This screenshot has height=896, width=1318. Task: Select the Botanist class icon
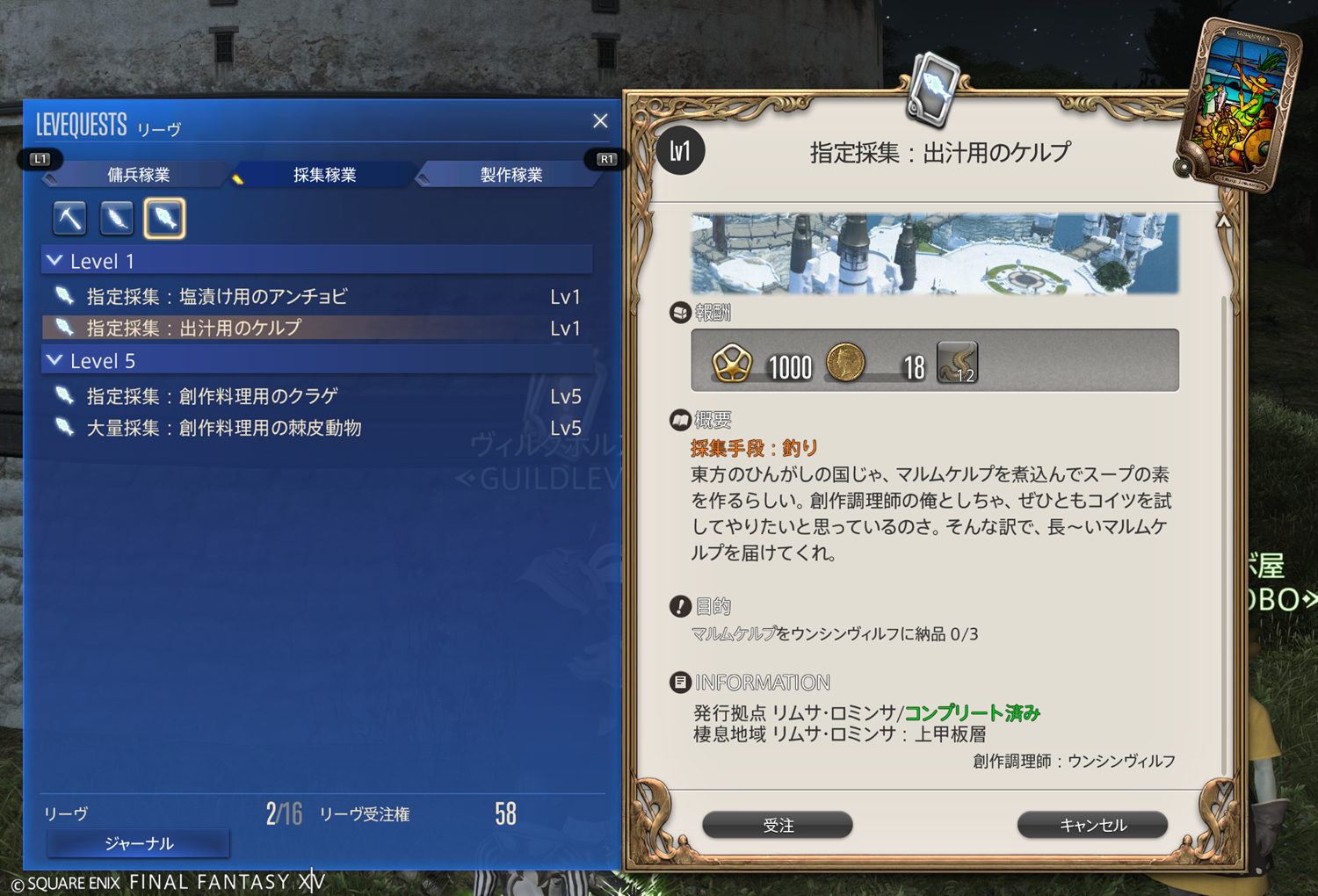pyautogui.click(x=117, y=218)
